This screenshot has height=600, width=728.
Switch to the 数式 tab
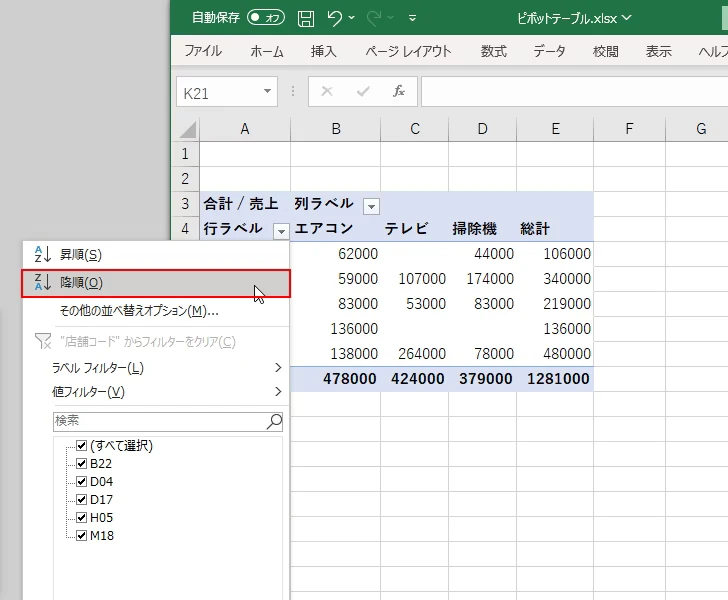[x=494, y=51]
